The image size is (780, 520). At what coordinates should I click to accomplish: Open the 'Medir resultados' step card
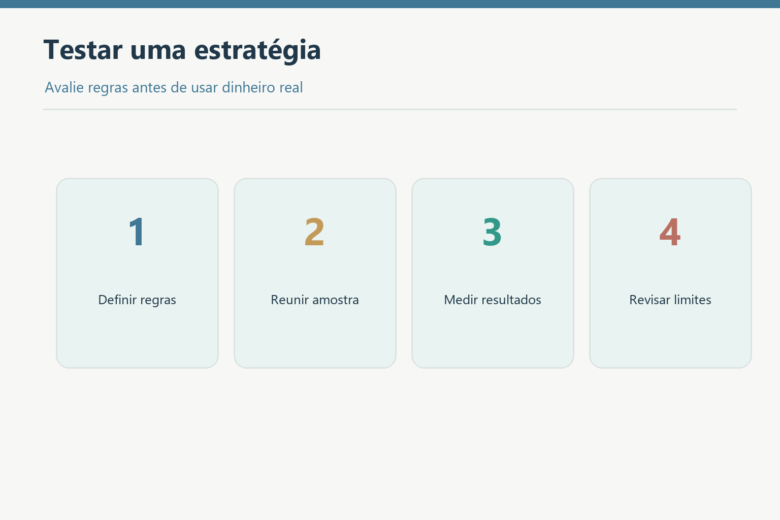coord(492,273)
